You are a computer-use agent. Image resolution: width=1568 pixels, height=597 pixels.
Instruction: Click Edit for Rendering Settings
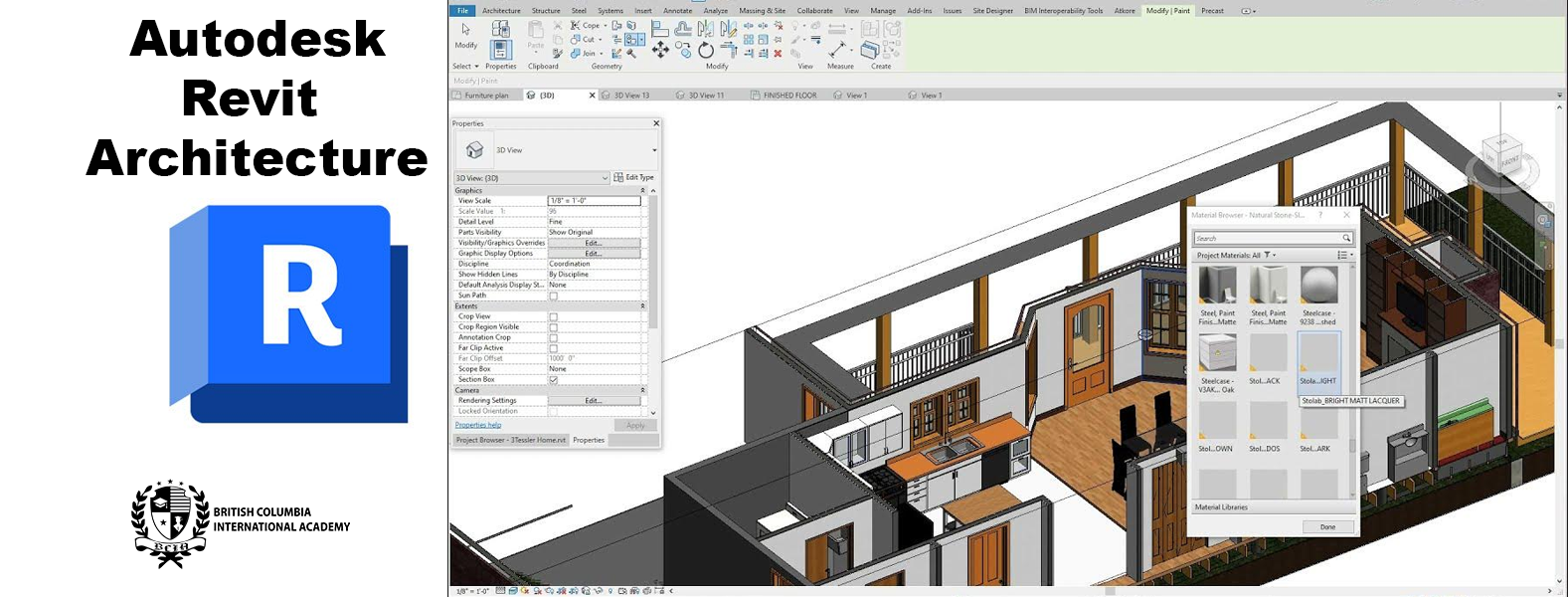594,401
